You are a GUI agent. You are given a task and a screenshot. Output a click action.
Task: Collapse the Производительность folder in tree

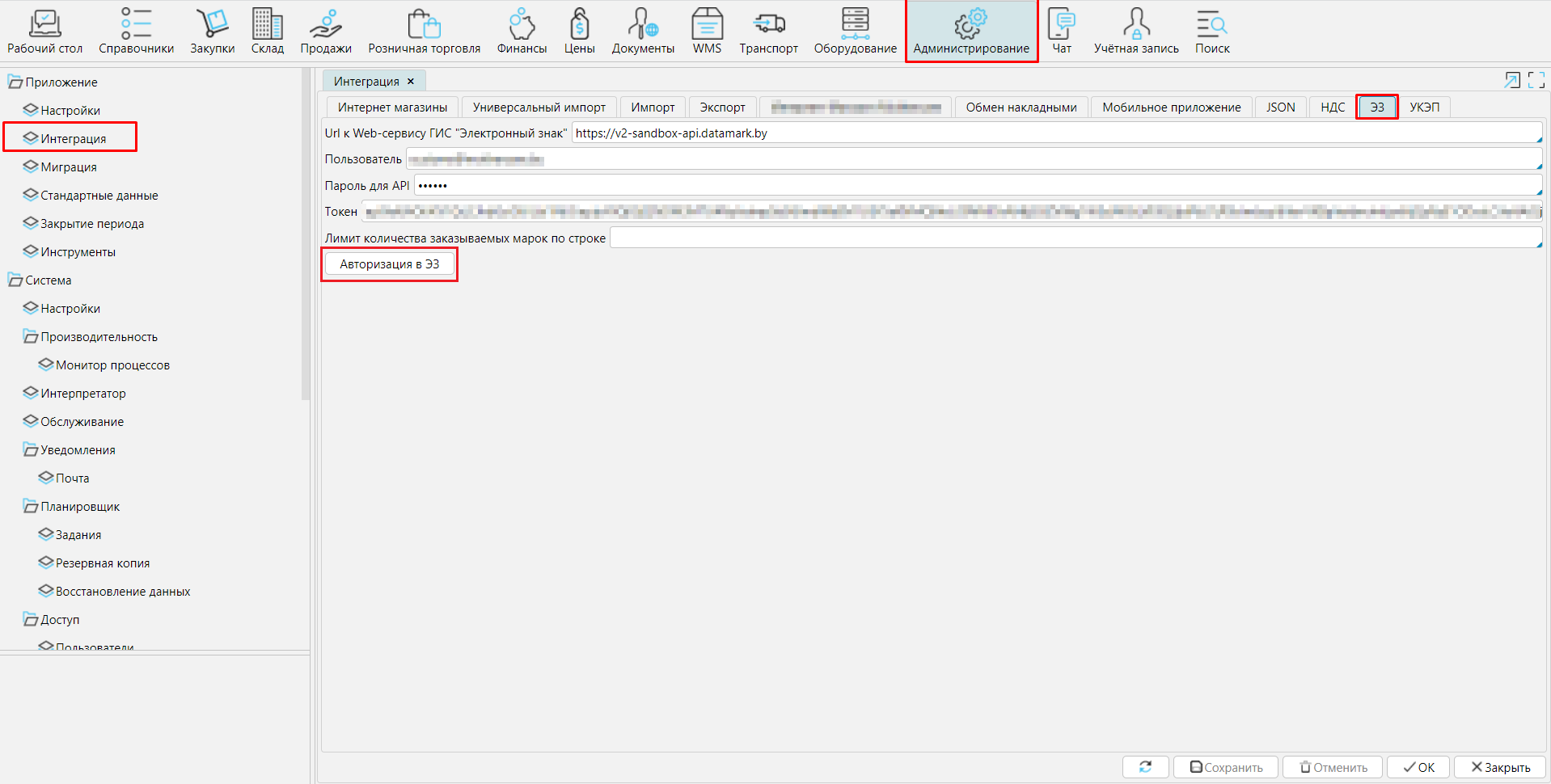click(x=31, y=337)
